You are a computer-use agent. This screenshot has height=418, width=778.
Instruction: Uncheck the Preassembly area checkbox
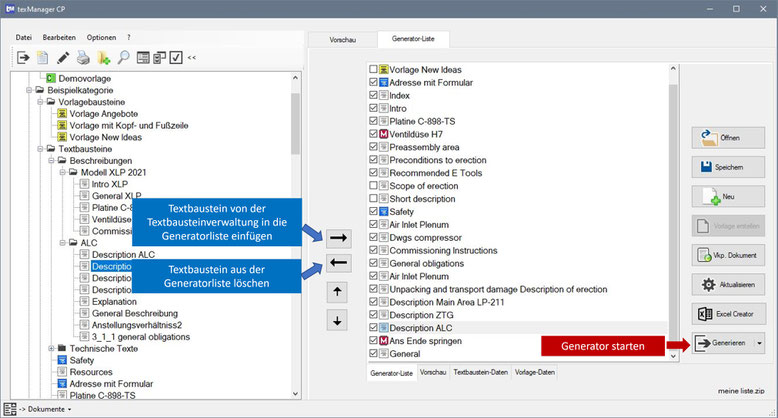[373, 146]
